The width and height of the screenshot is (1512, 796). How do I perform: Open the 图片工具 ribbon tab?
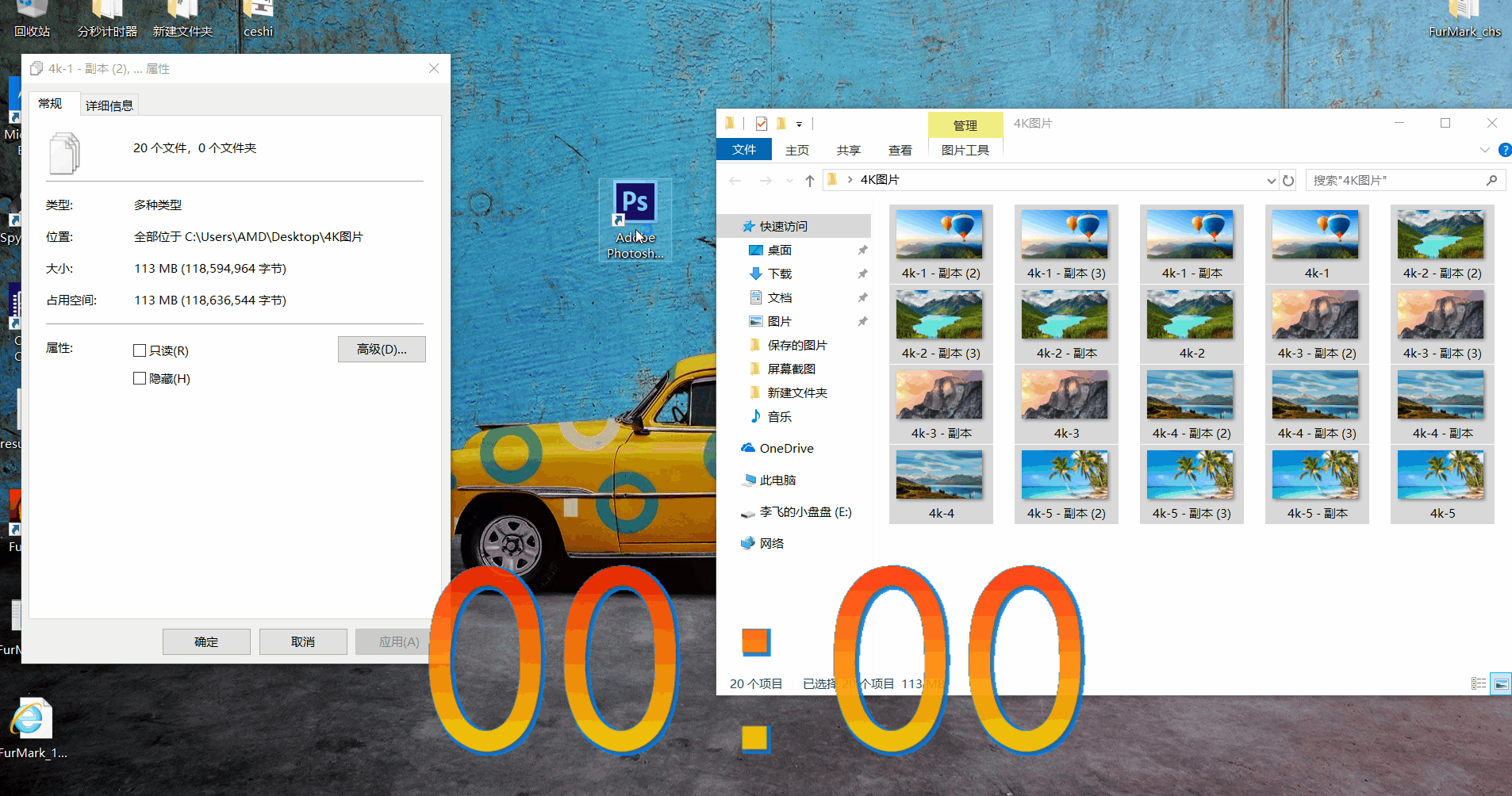pyautogui.click(x=965, y=150)
